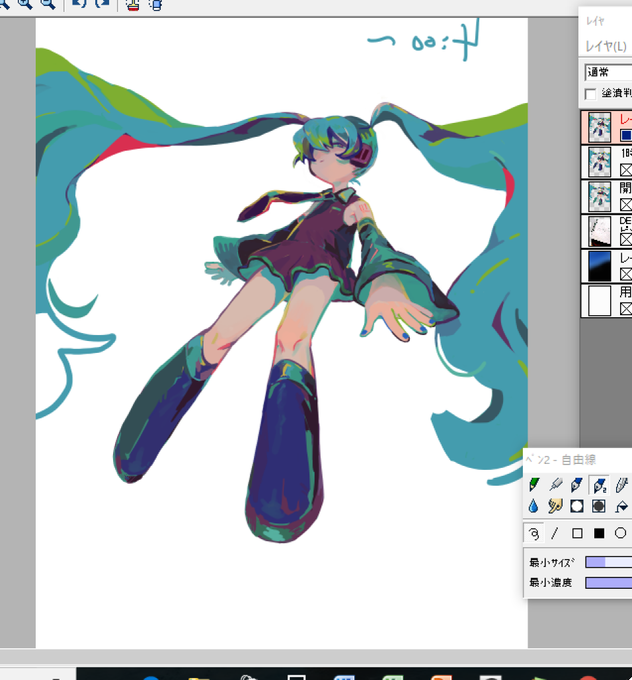Choose the freehand curve drawing mode

[534, 533]
